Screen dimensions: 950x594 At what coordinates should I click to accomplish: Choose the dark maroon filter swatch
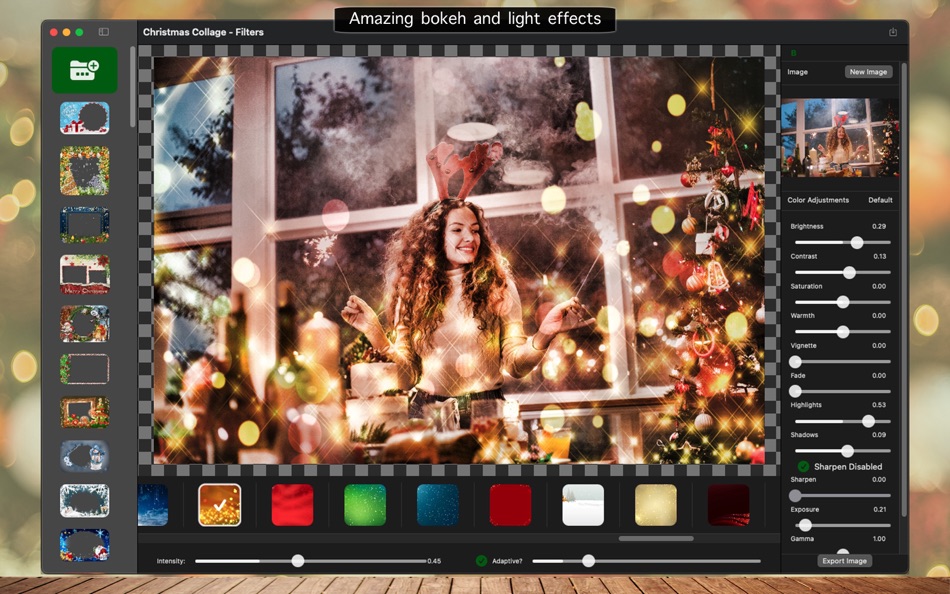pyautogui.click(x=728, y=504)
